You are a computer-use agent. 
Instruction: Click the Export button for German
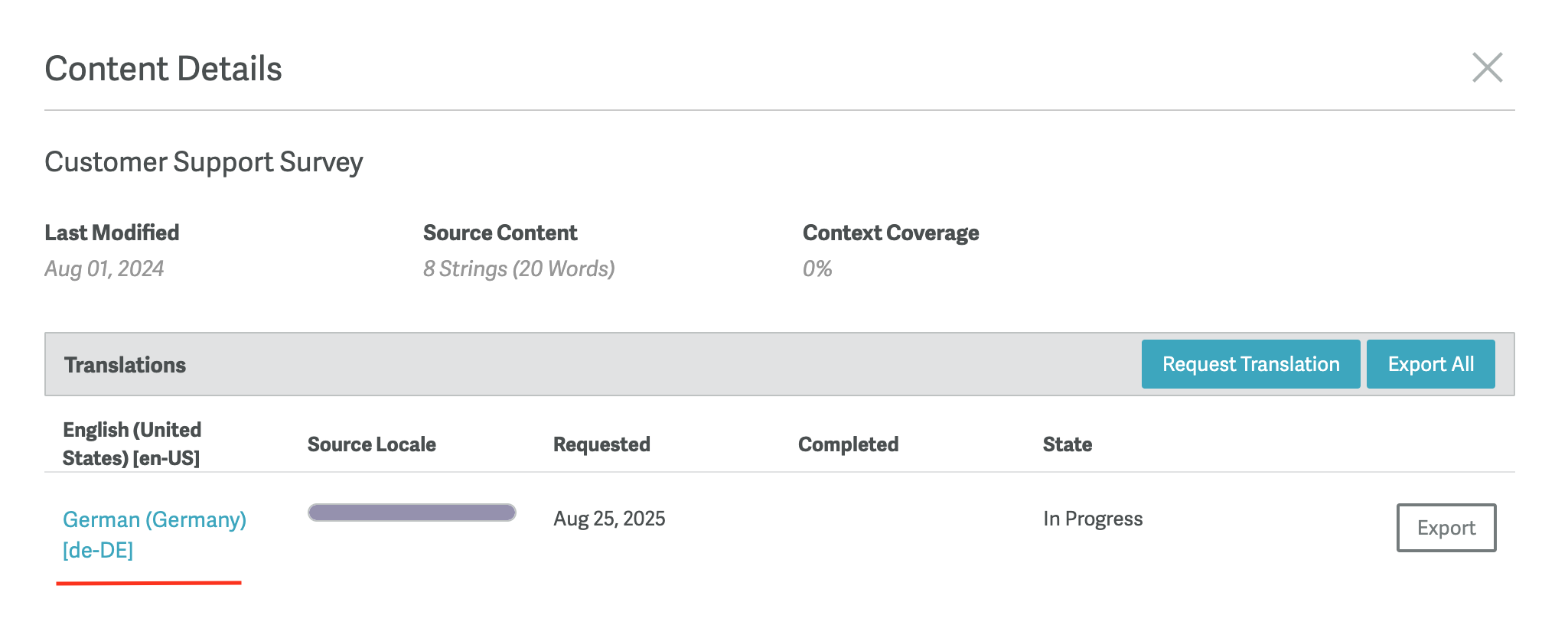(1446, 528)
